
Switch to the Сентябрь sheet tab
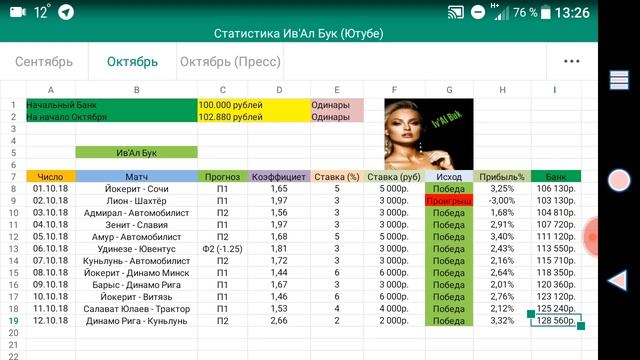click(44, 62)
